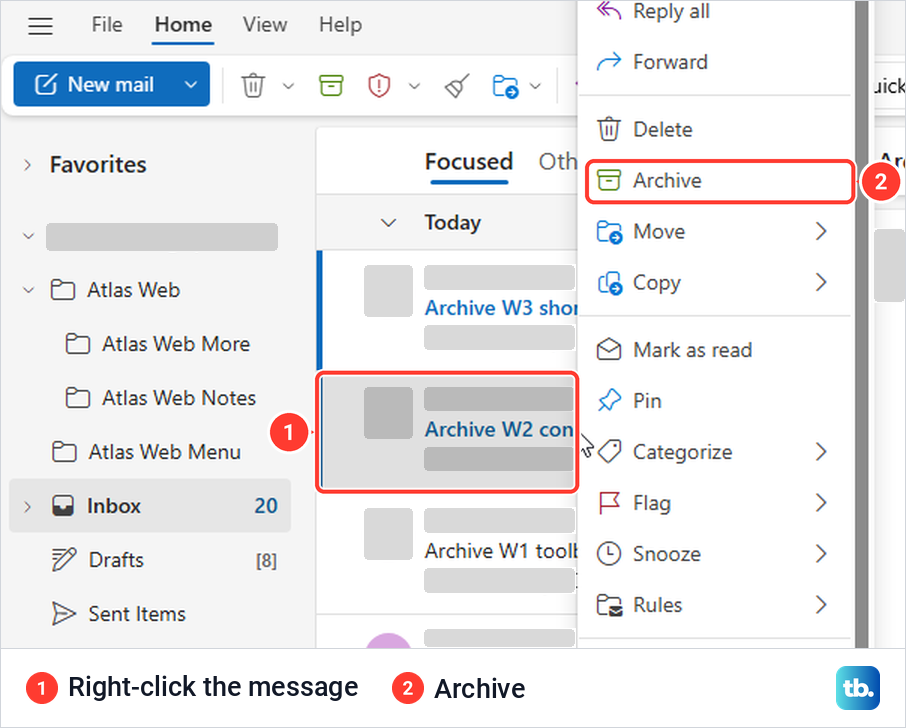Select avatar of Archive W3 message
The height and width of the screenshot is (728, 906).
pos(388,291)
